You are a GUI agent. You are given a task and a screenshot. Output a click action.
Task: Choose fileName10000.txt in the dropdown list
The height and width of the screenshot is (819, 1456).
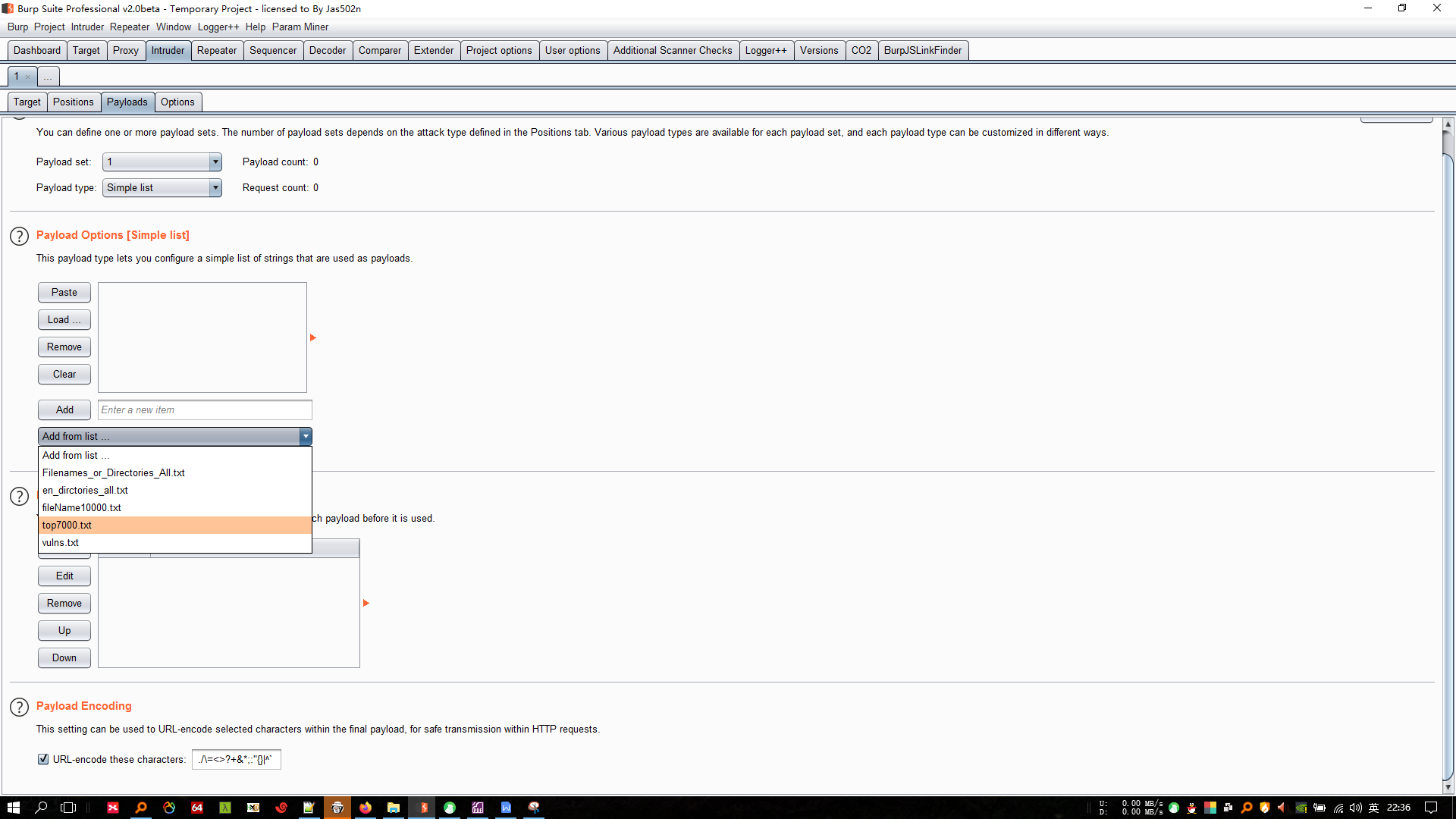click(81, 507)
